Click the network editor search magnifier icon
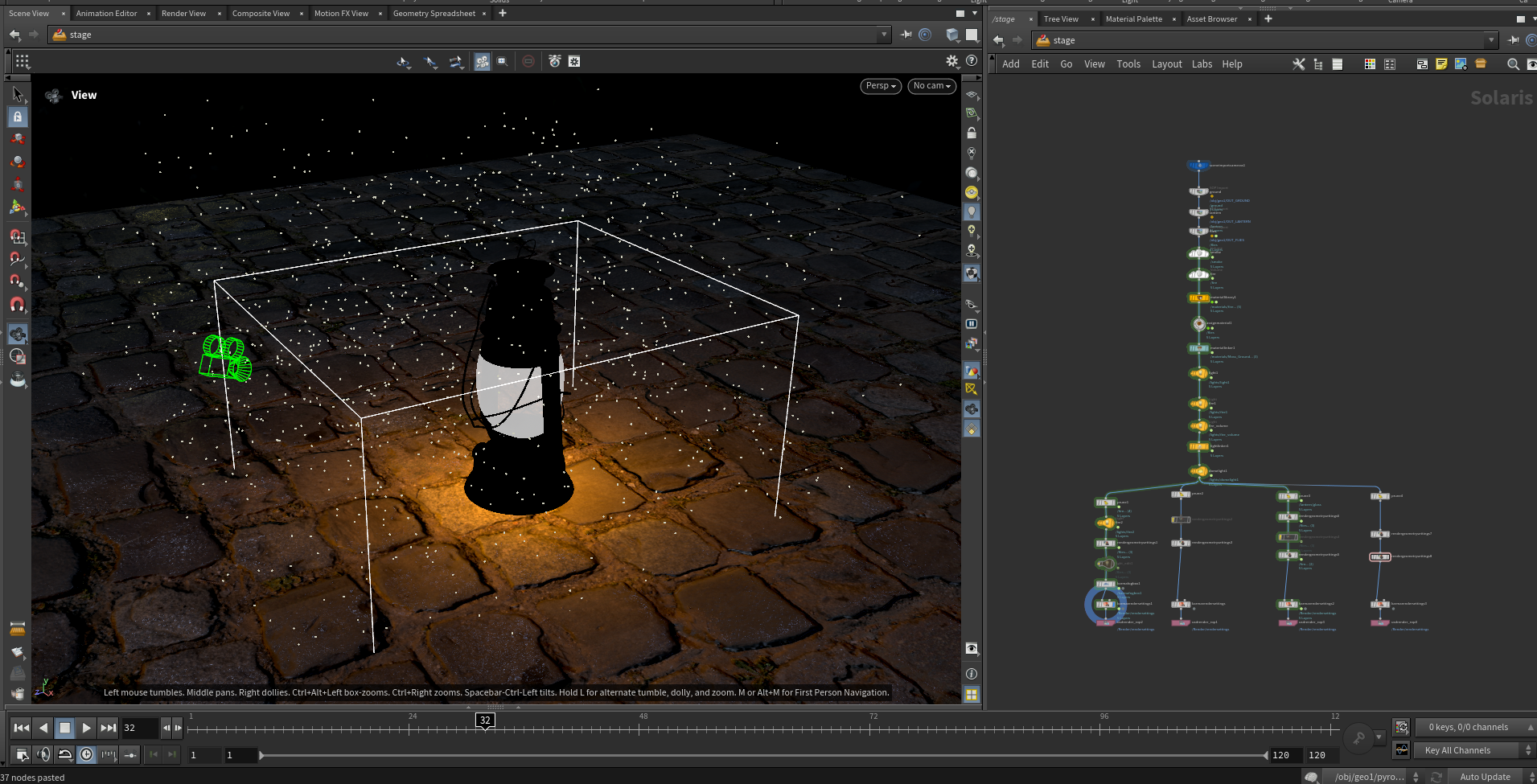The width and height of the screenshot is (1537, 784). [1513, 64]
